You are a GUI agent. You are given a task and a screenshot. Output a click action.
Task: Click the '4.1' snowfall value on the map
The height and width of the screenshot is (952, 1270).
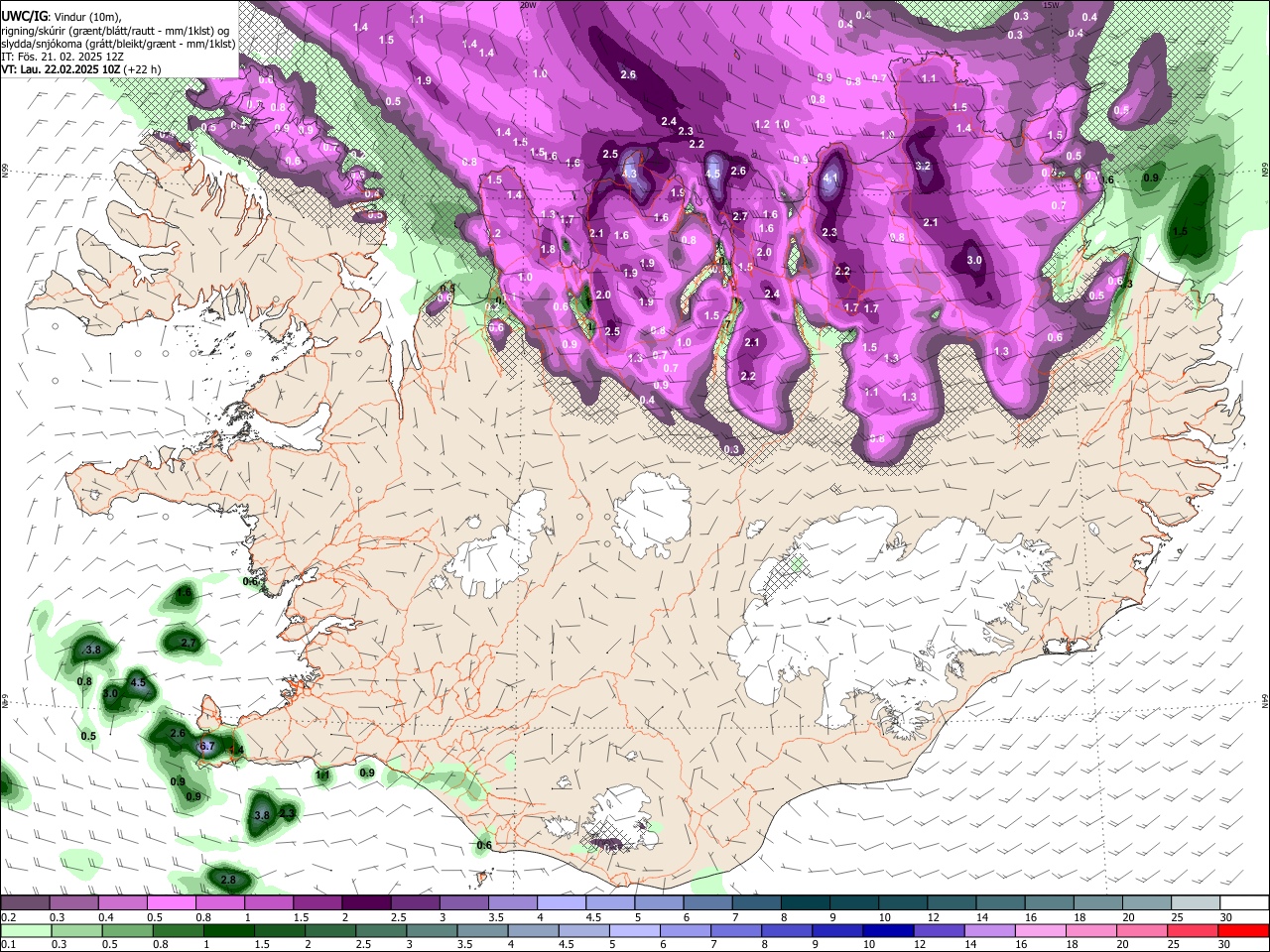click(831, 178)
